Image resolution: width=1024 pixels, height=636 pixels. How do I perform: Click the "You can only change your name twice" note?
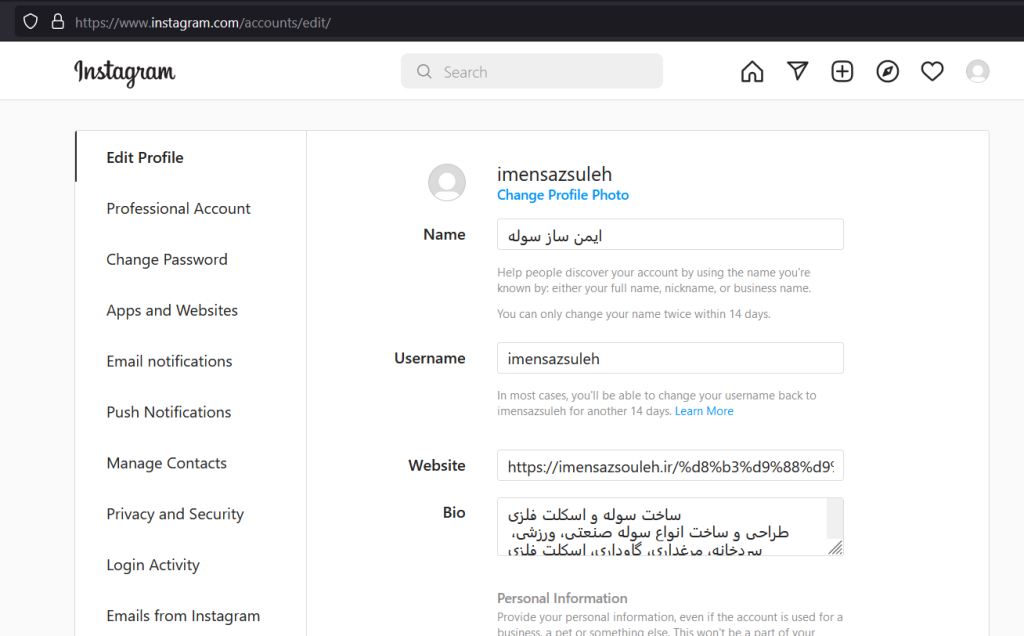click(633, 314)
